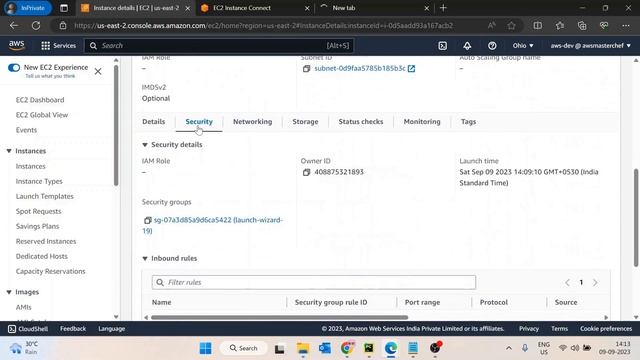This screenshot has height=360, width=640.
Task: Switch to the Networking tab
Action: (x=252, y=122)
